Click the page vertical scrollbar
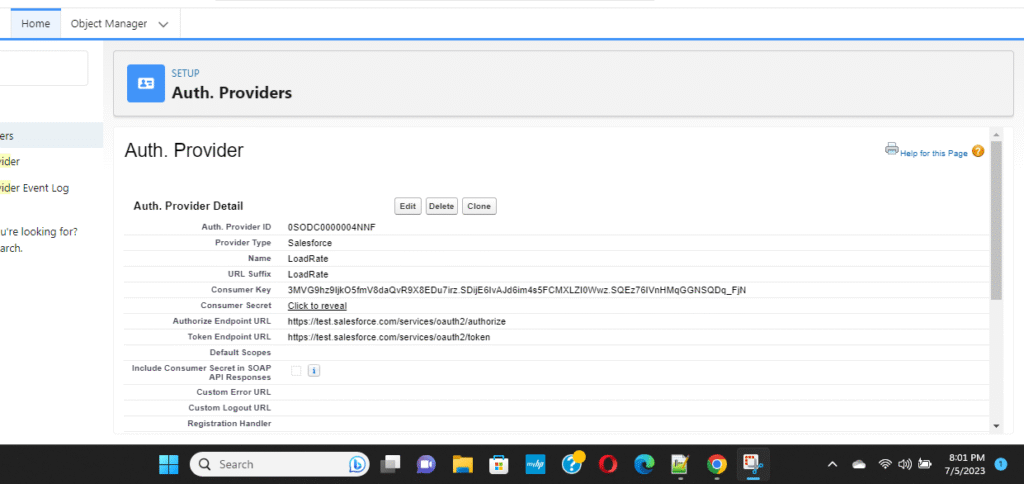This screenshot has height=484, width=1024. 995,230
